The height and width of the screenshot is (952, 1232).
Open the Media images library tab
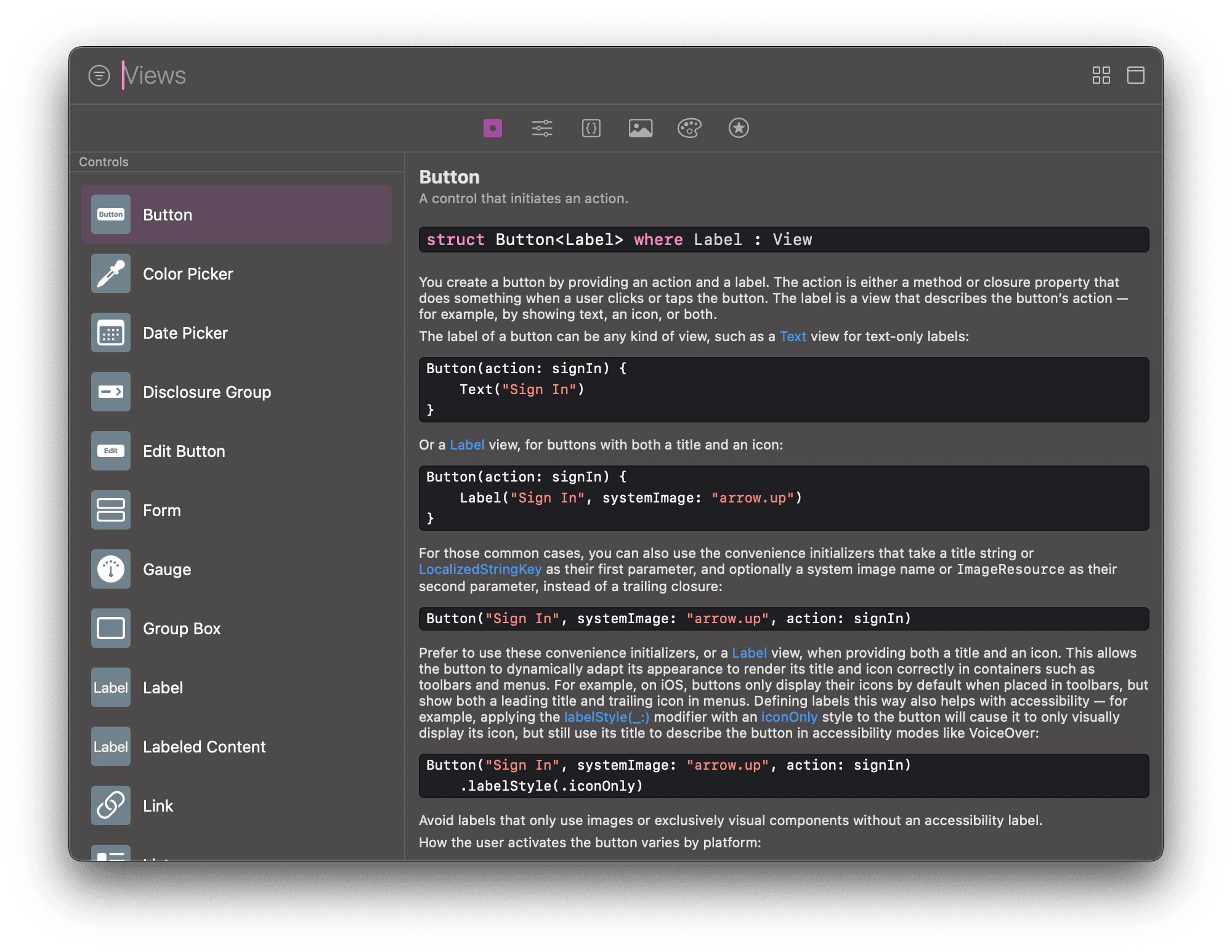pos(641,128)
